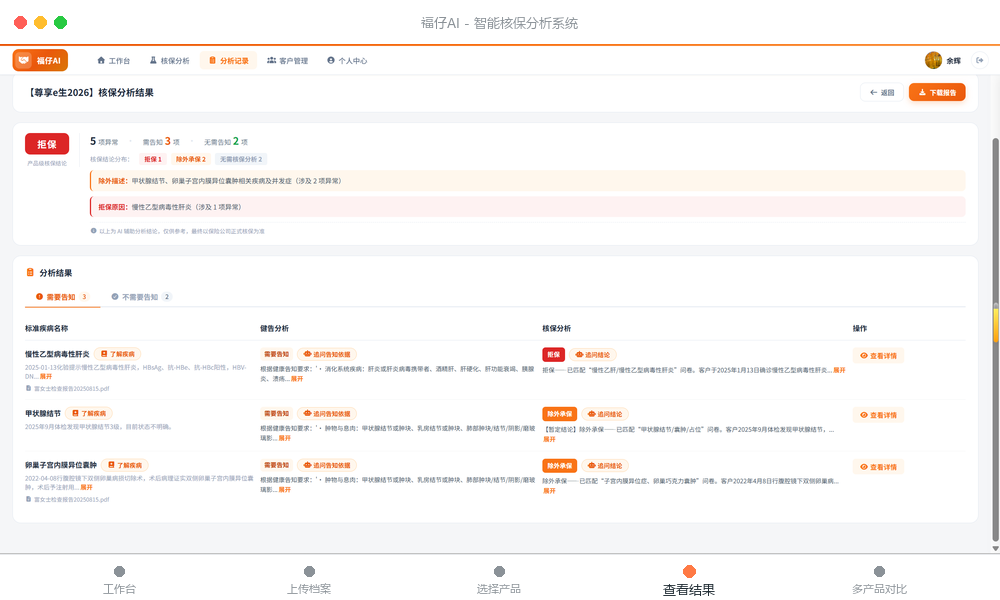Click the scrollbar down arrow
1000x600 pixels.
996,548
